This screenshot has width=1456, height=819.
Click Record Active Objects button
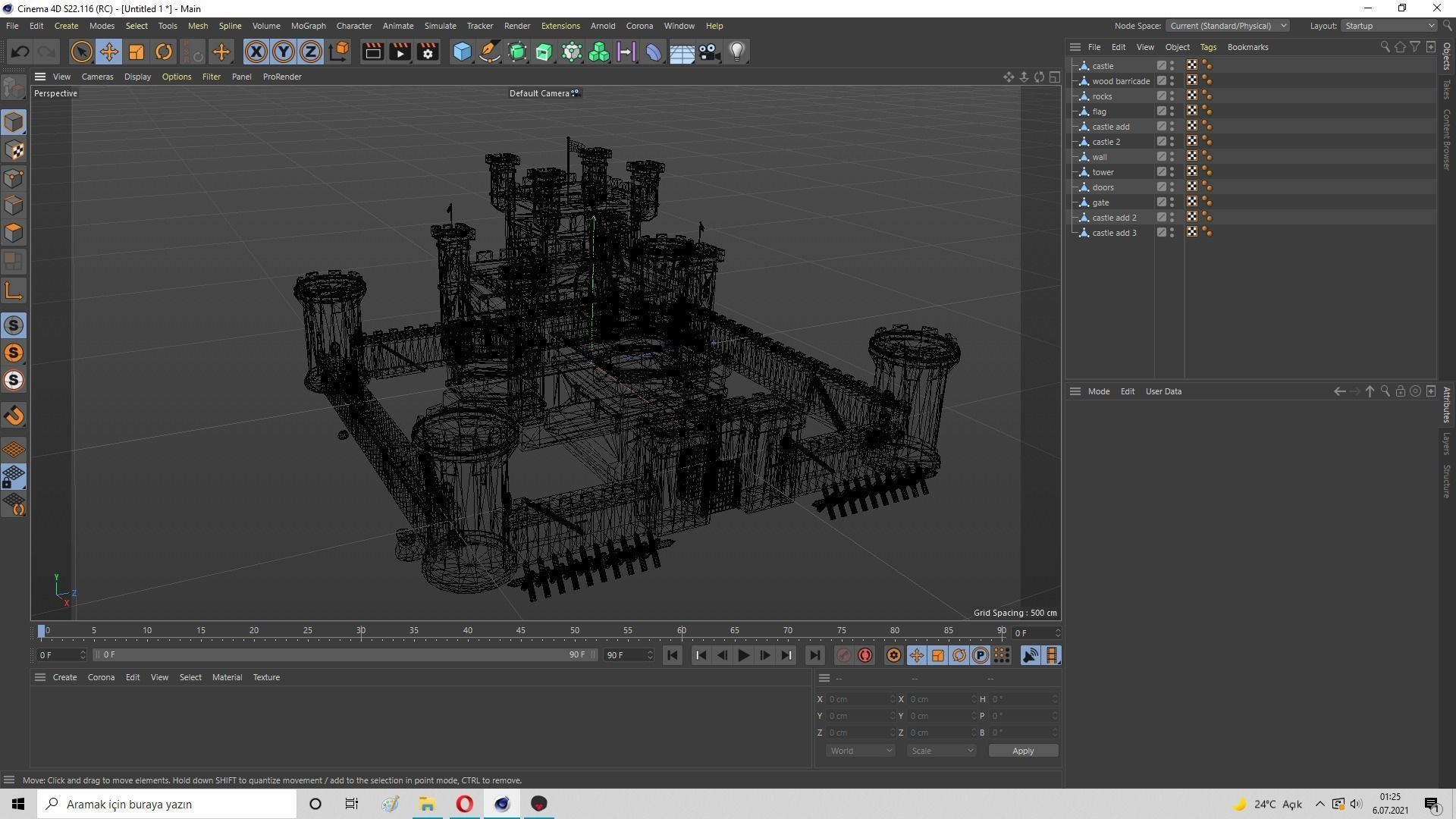point(844,655)
